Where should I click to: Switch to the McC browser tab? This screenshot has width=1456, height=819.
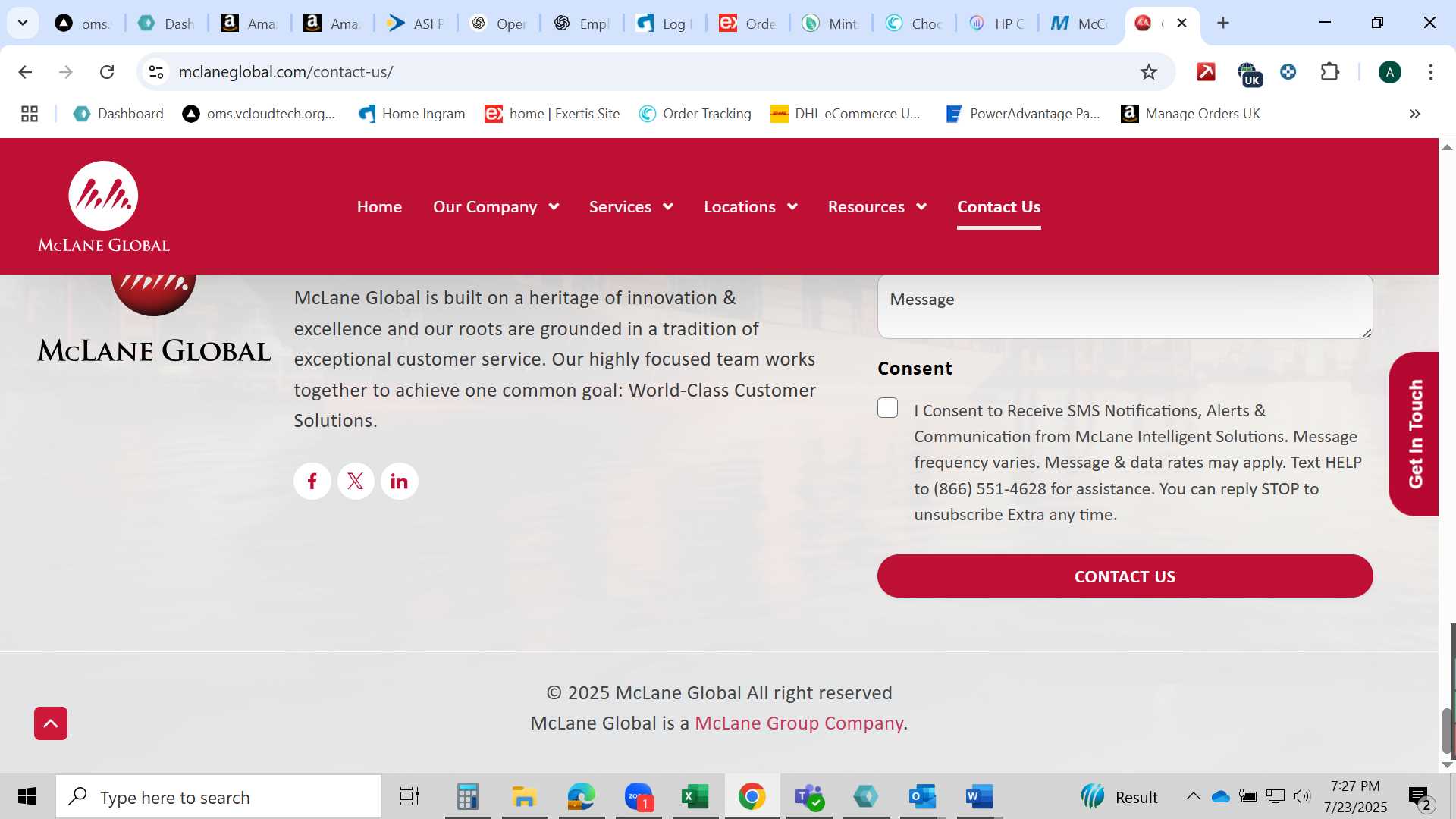tap(1081, 24)
